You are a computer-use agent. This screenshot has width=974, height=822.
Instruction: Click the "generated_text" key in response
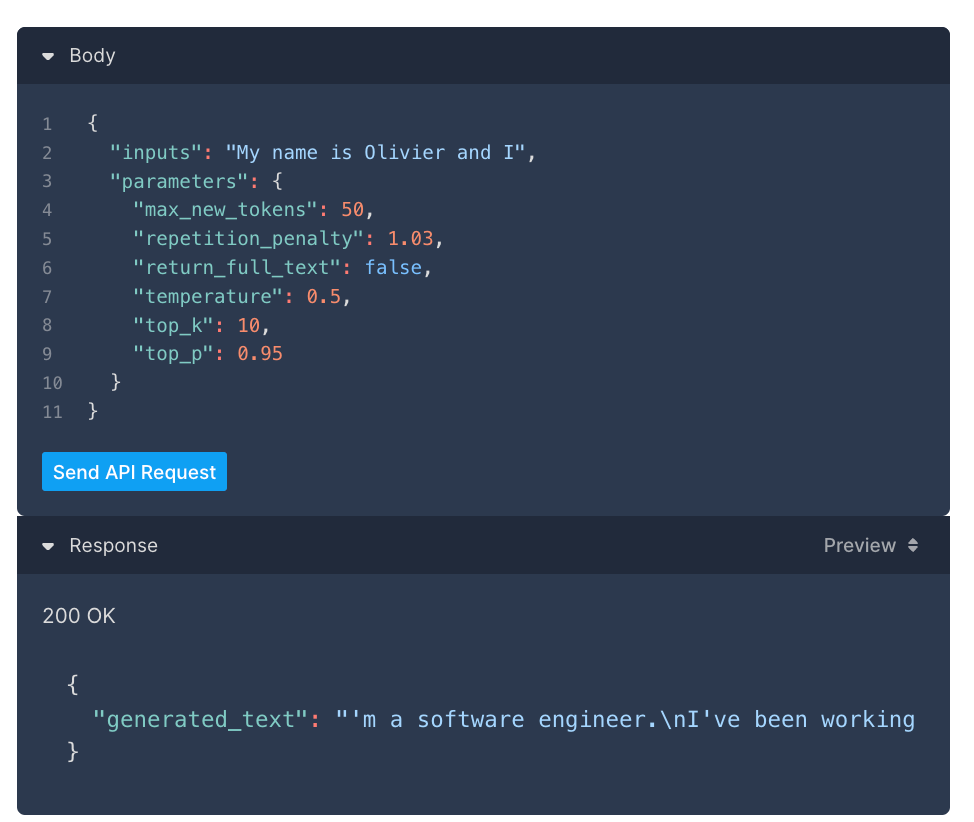[200, 719]
